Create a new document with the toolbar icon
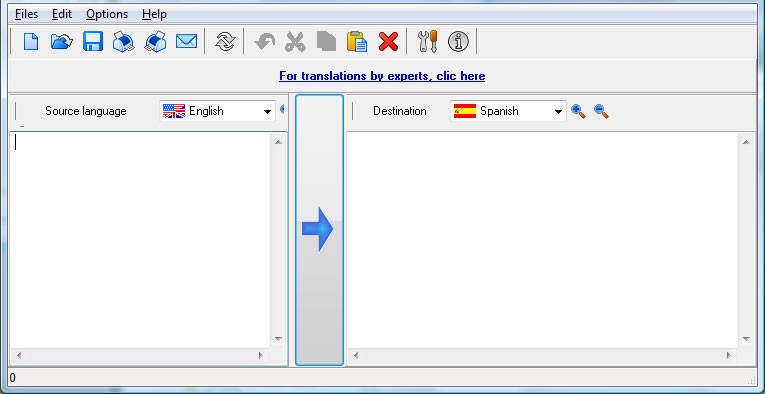Viewport: 765px width, 394px height. (x=31, y=41)
